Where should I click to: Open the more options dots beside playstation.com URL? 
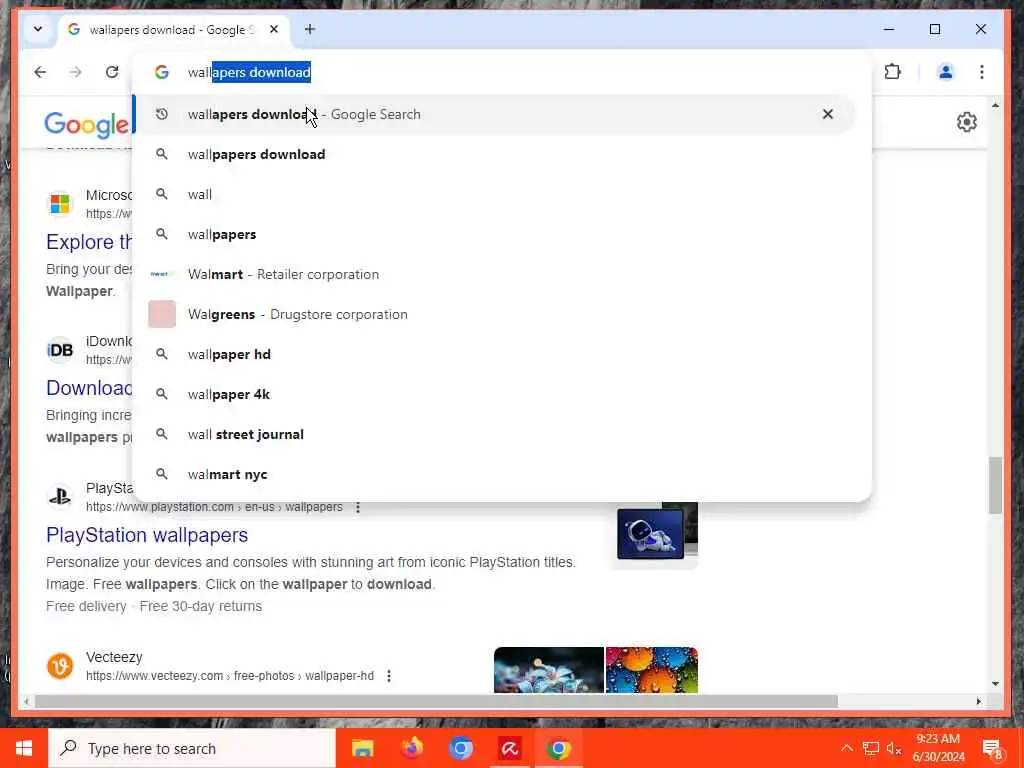358,507
